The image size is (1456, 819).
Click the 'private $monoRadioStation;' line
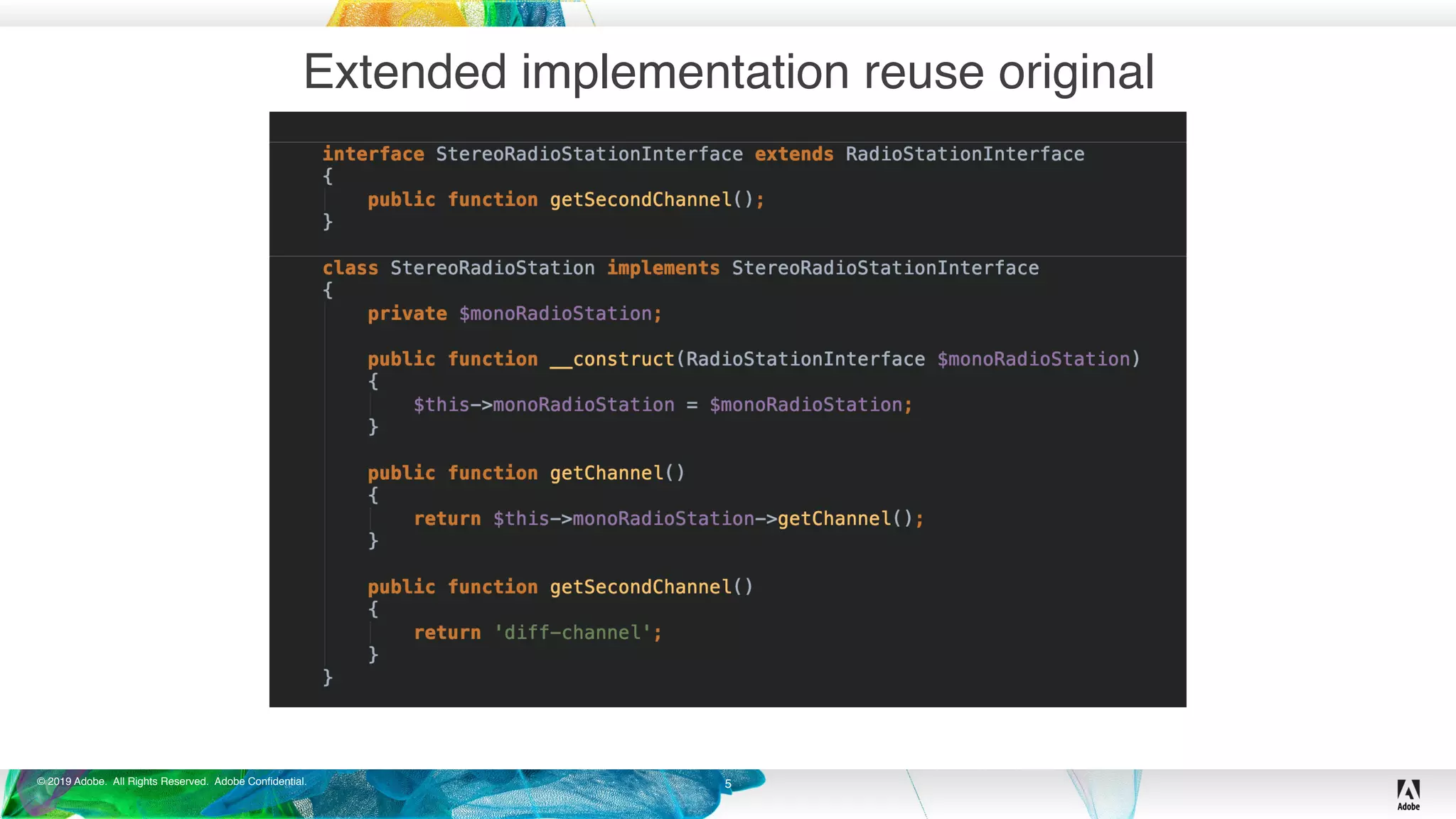coord(514,314)
